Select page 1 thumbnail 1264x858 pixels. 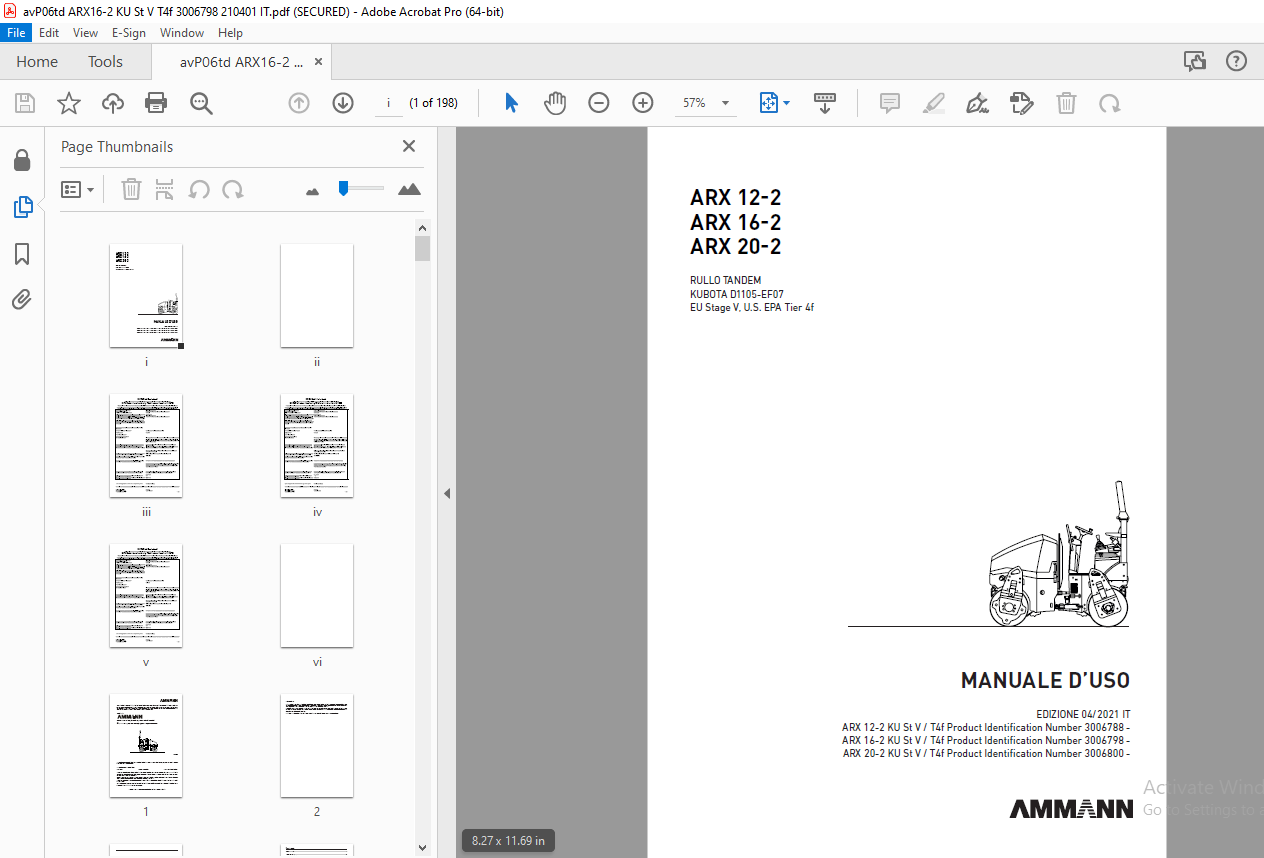(146, 746)
